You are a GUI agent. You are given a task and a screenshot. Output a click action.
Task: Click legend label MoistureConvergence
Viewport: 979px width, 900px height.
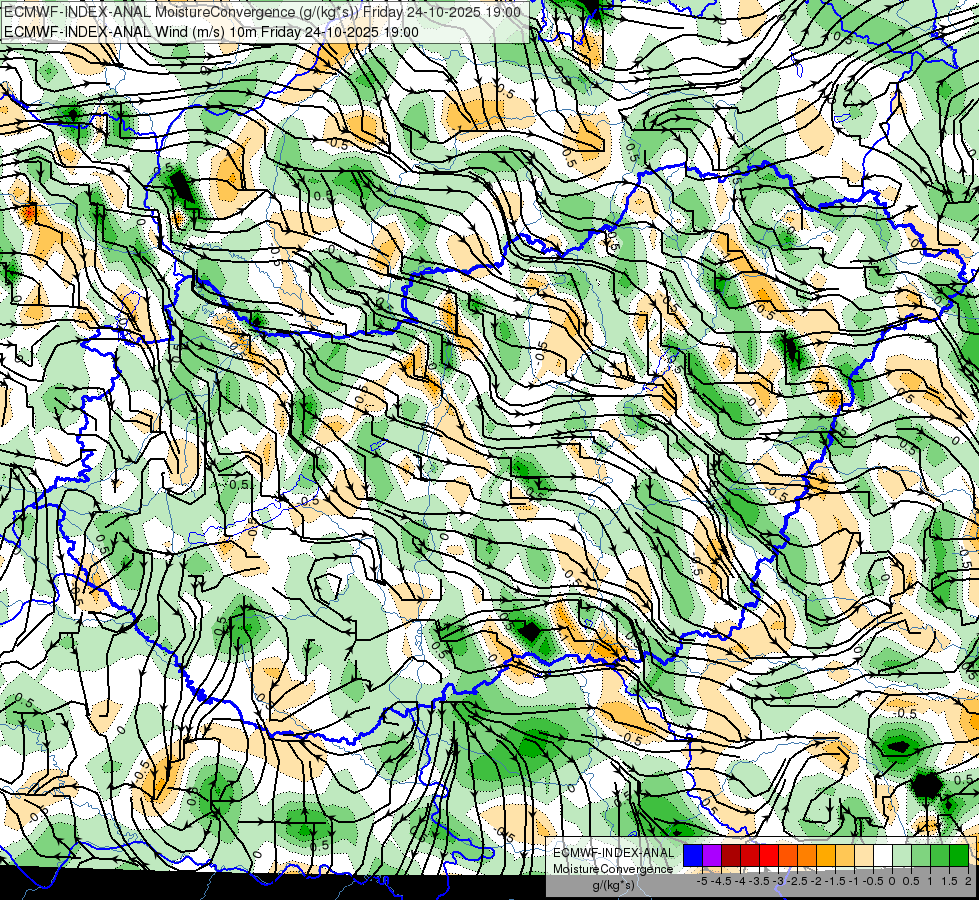613,869
